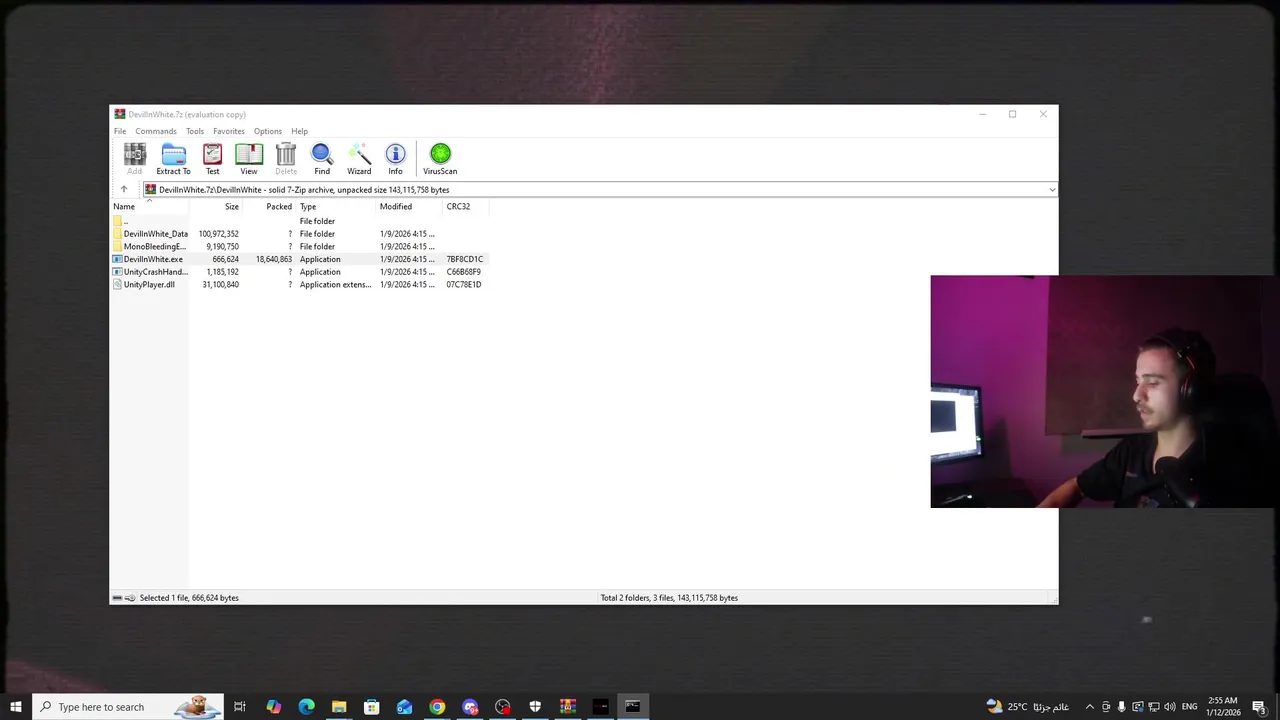Click 'Selected 1 file, 666,624 bytes' status text
Image resolution: width=1280 pixels, height=720 pixels.
[x=189, y=598]
